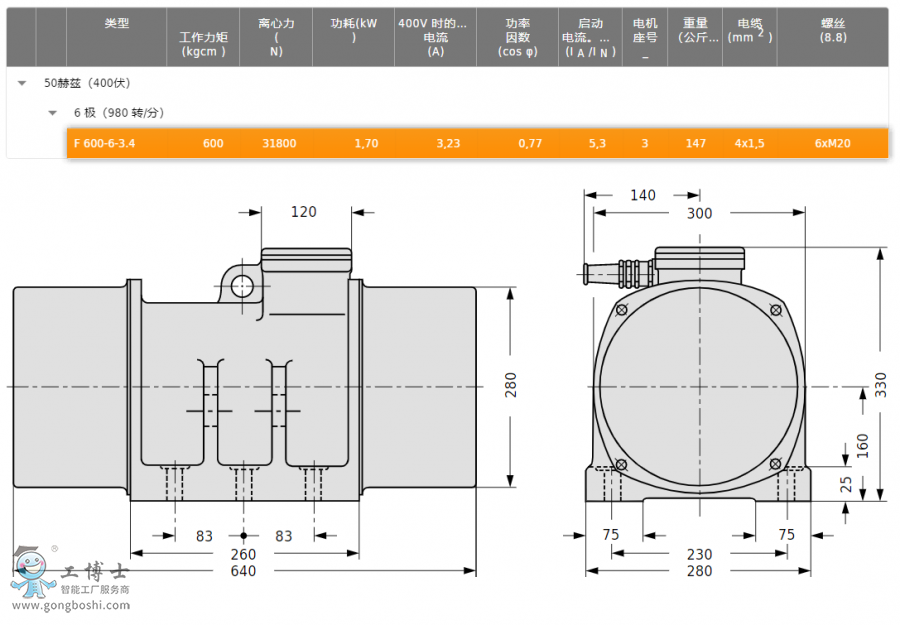Click the 260 base length dimension
Screen dimensions: 900x625
243,554
